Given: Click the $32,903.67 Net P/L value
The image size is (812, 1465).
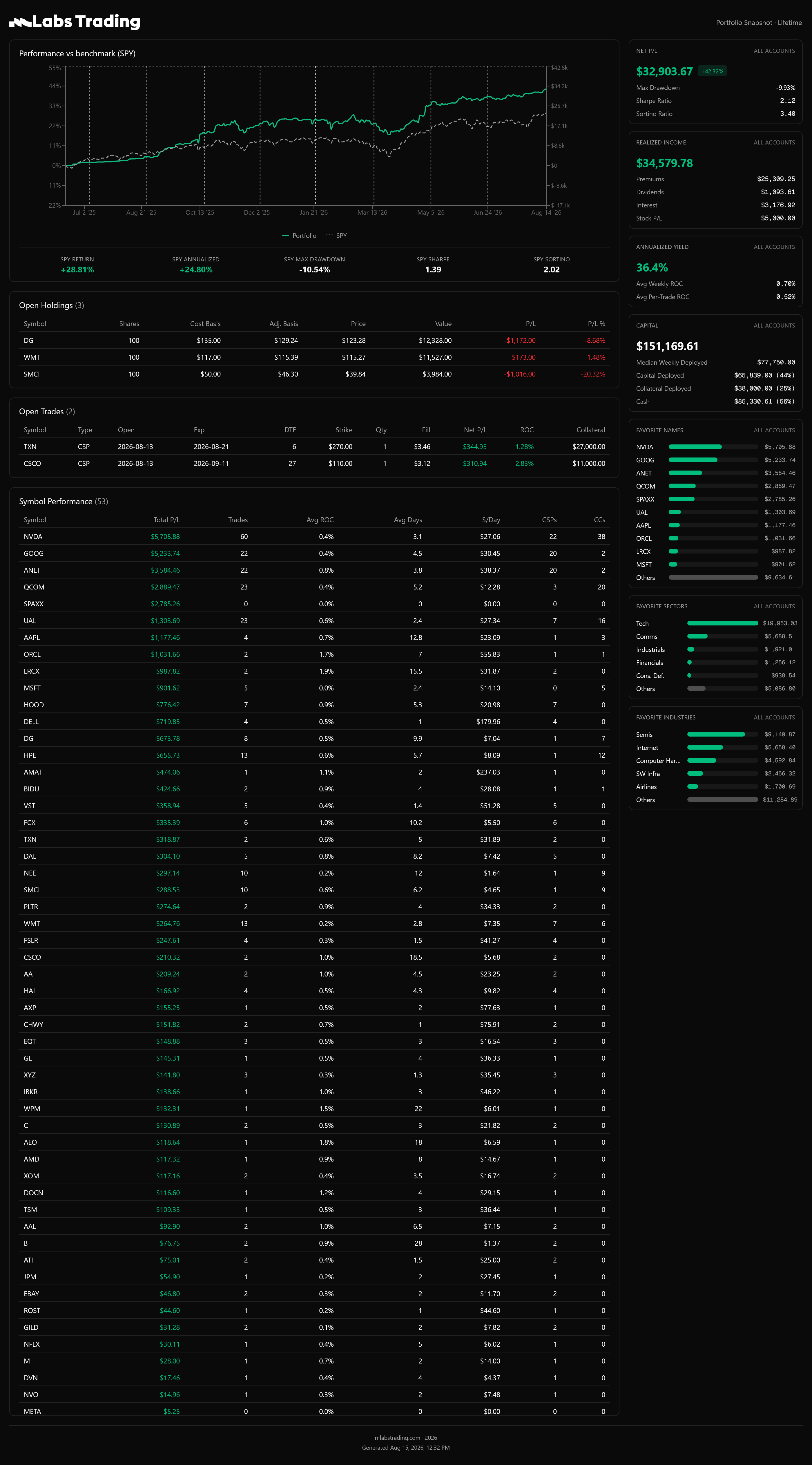Looking at the screenshot, I should point(664,72).
